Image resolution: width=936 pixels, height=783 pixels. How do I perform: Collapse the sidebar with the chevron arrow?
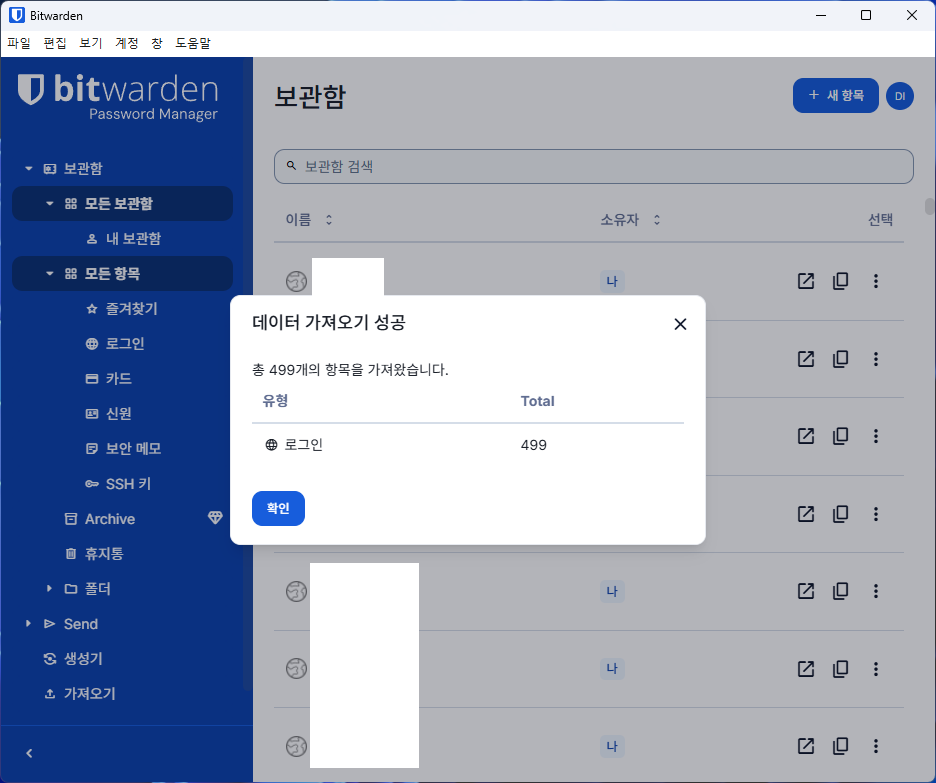tap(29, 754)
